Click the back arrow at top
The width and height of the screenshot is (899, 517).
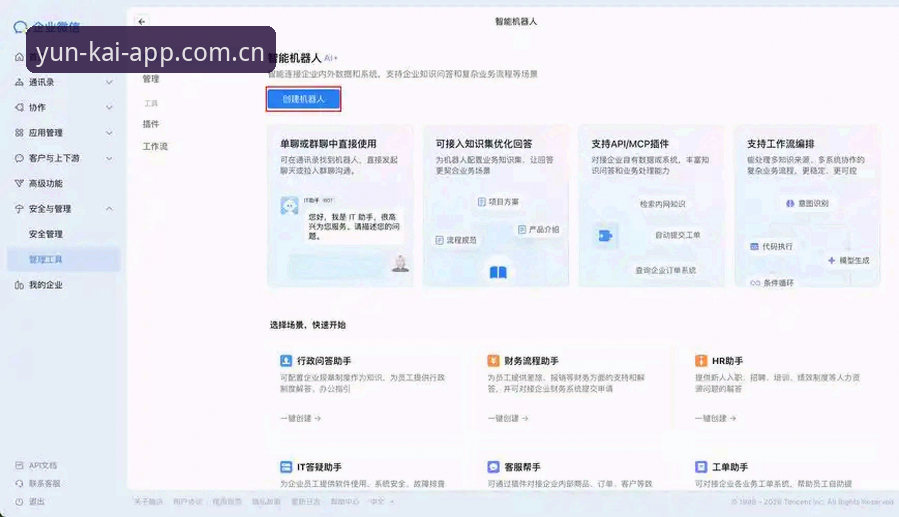(x=142, y=21)
